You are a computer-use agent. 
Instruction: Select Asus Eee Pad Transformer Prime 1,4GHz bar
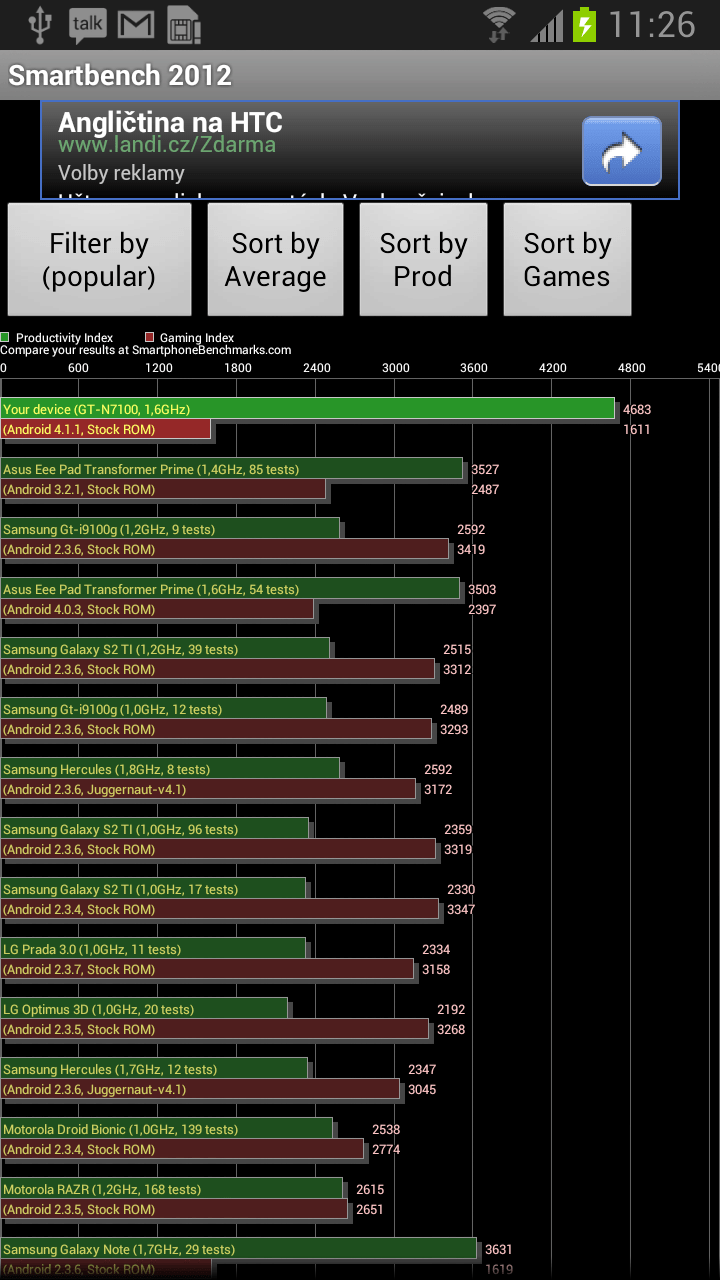pyautogui.click(x=232, y=469)
